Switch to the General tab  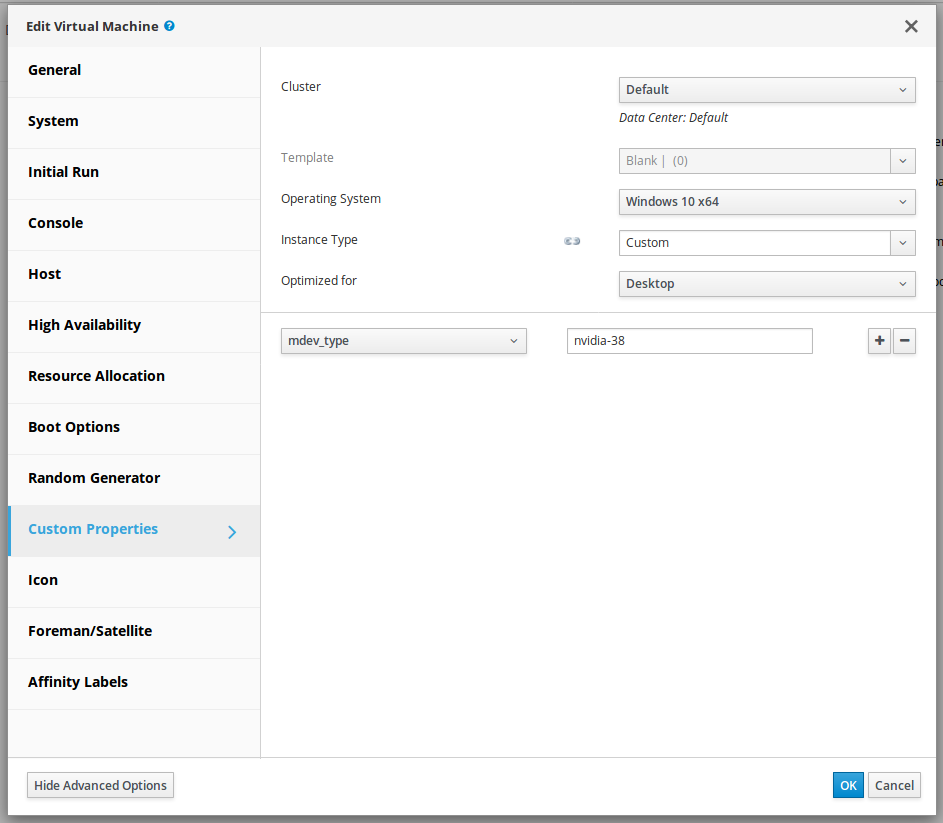[55, 70]
